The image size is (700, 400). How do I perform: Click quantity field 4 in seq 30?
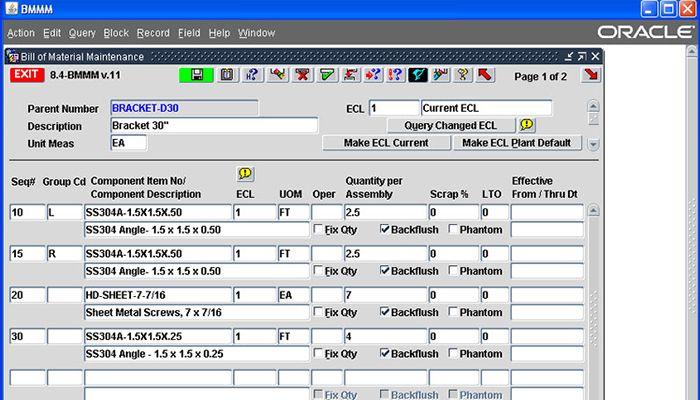point(386,336)
